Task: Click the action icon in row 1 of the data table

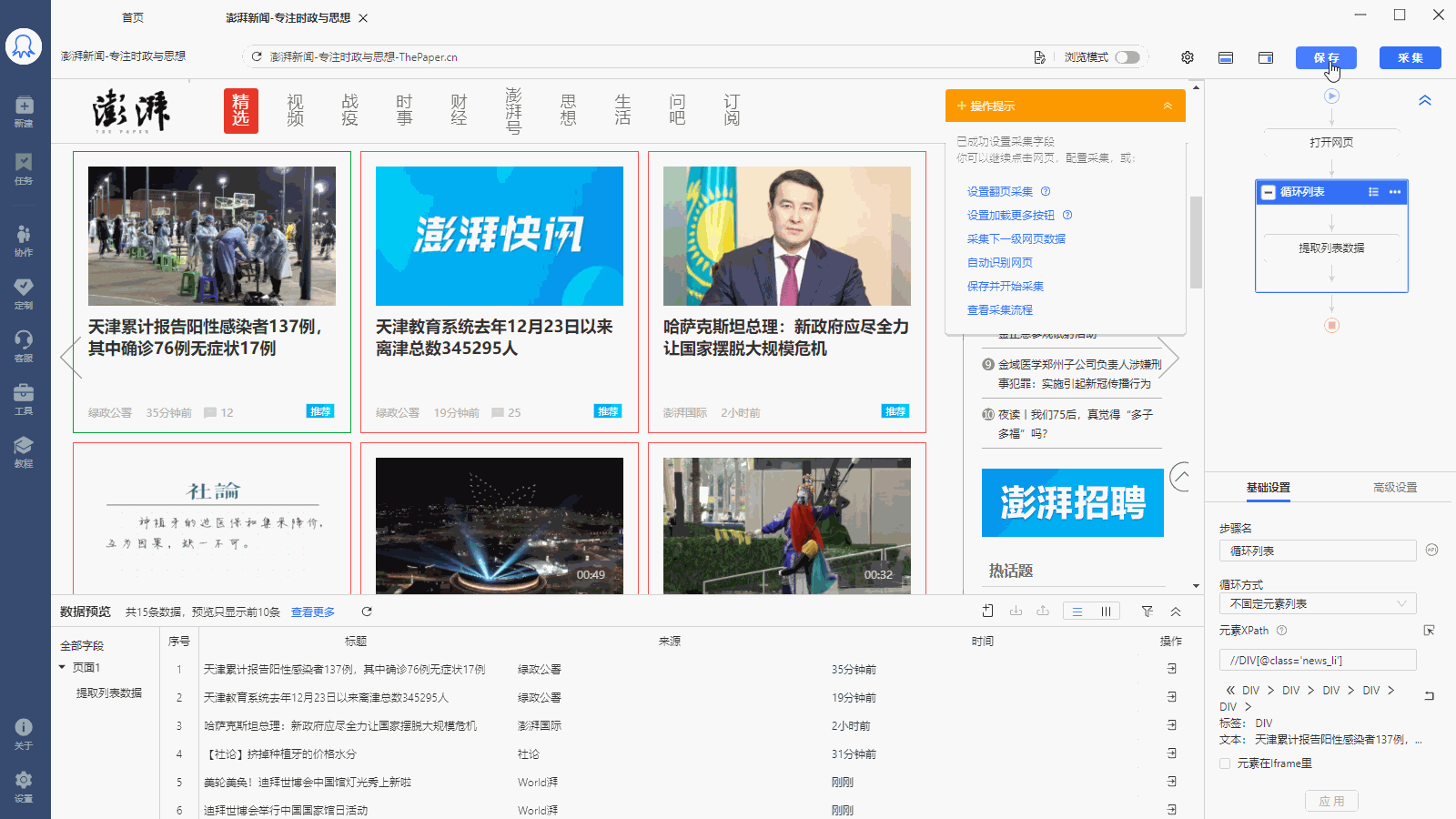Action: click(x=1171, y=669)
